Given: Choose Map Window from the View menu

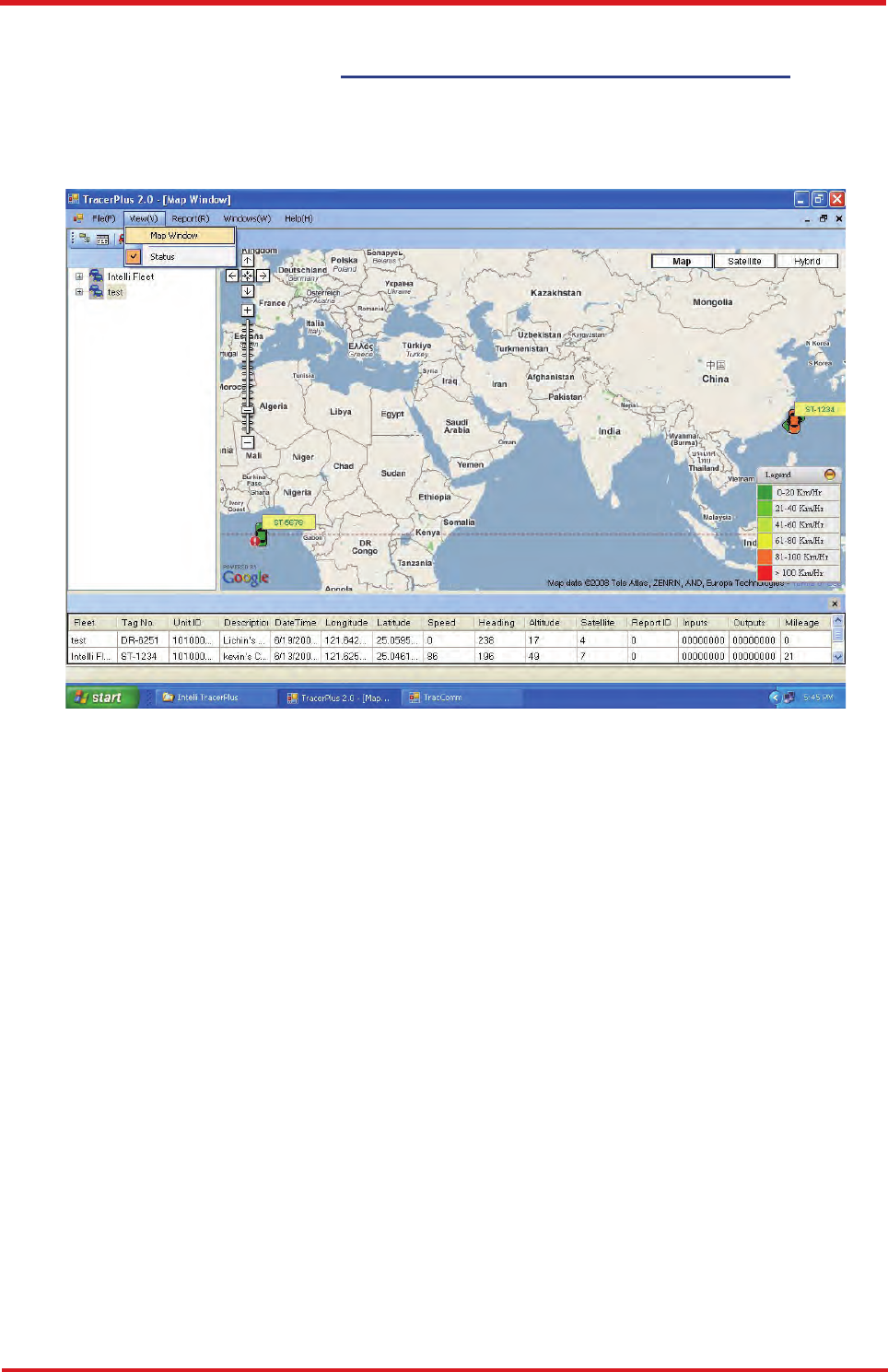Looking at the screenshot, I should pos(181,236).
